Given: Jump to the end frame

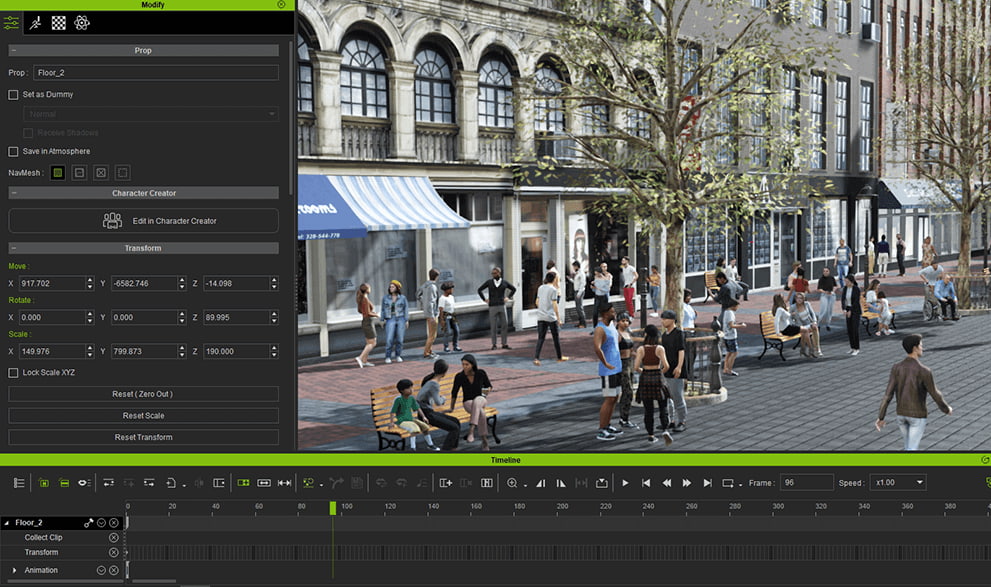Looking at the screenshot, I should [x=707, y=483].
